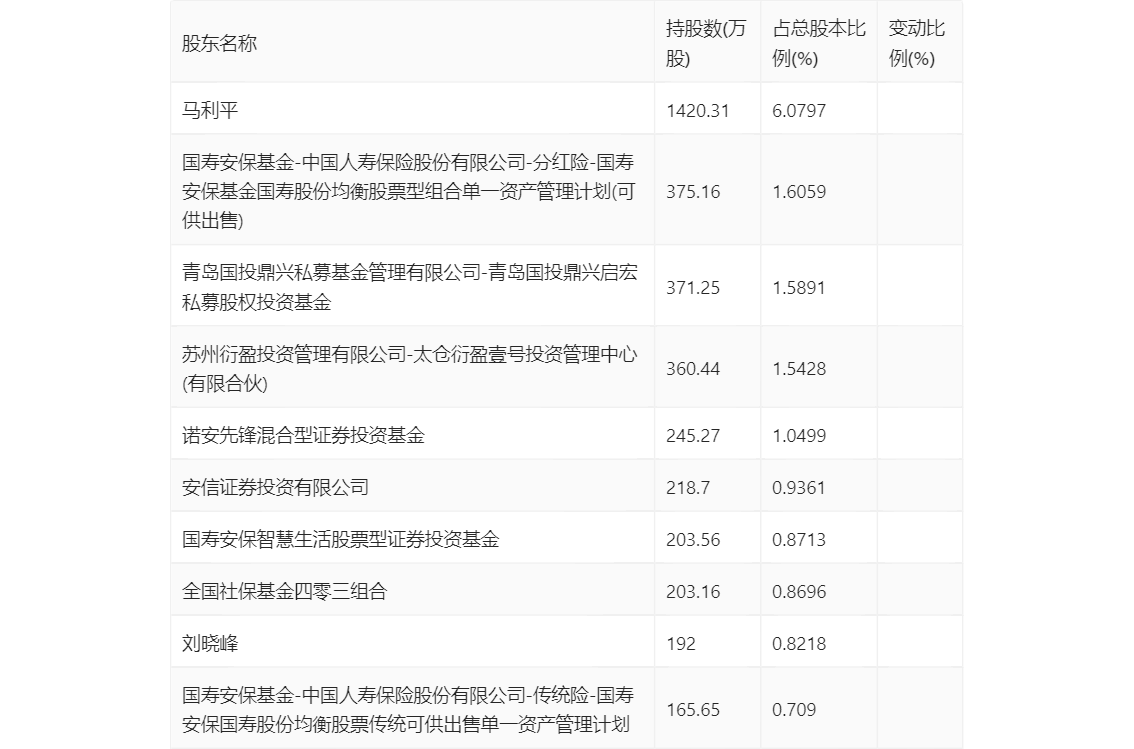The height and width of the screenshot is (749, 1134).
Task: Select the value 192
Action: (681, 643)
